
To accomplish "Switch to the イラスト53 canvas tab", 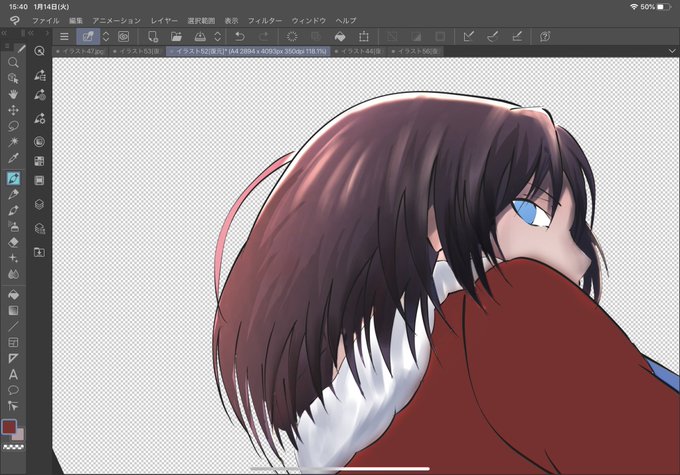I will point(137,51).
